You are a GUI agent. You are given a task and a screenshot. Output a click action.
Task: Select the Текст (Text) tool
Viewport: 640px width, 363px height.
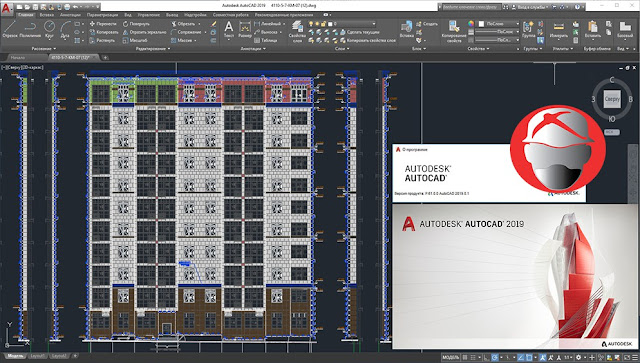point(229,29)
